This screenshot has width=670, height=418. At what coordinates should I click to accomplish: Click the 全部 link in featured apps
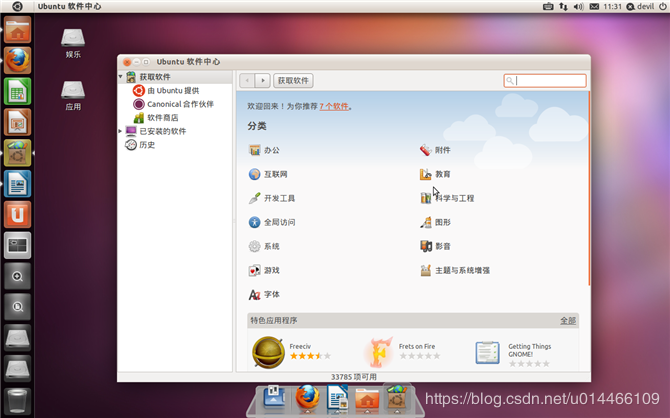(x=568, y=321)
